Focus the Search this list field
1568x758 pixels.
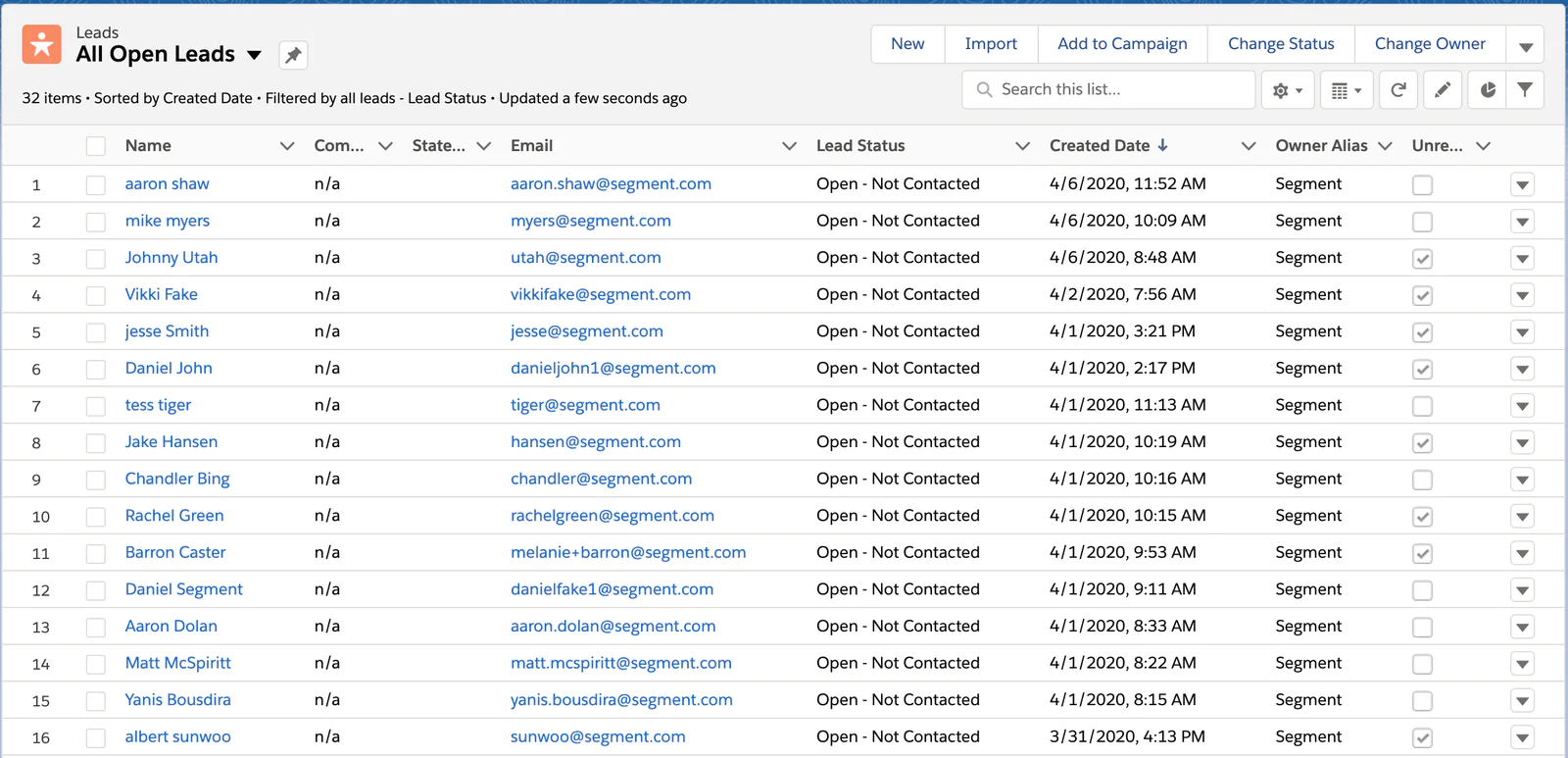(1117, 89)
